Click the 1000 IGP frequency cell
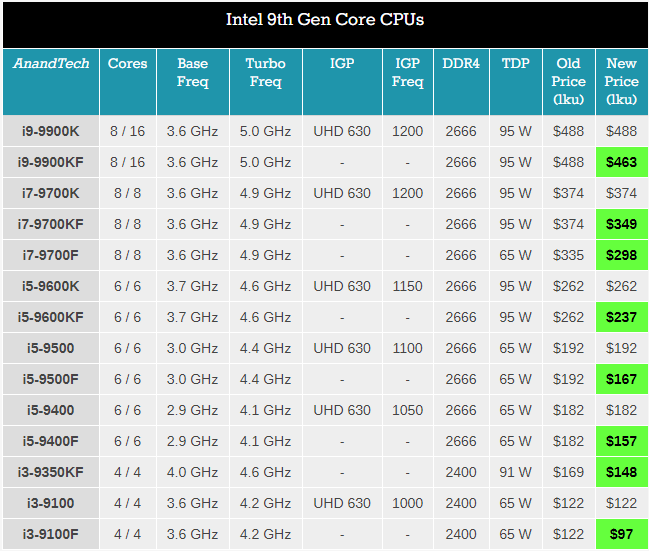Screen dimensions: 649x551 coord(408,504)
